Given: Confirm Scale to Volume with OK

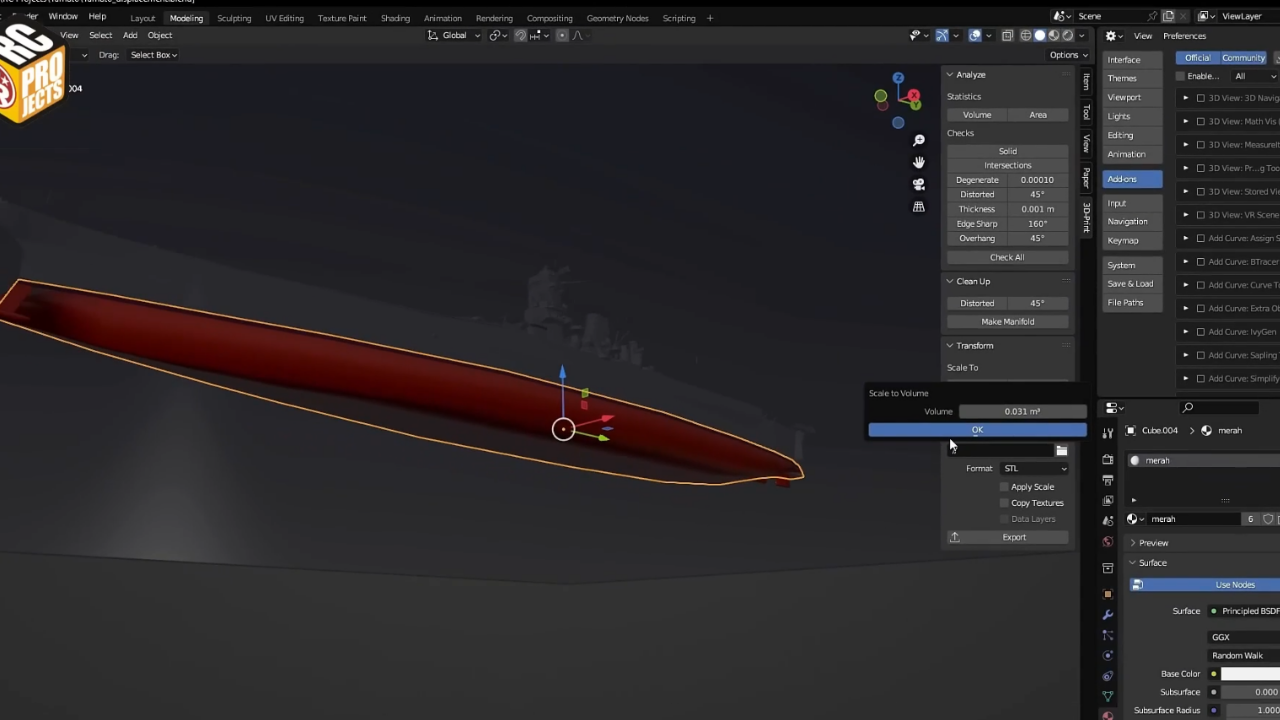Looking at the screenshot, I should tap(977, 430).
